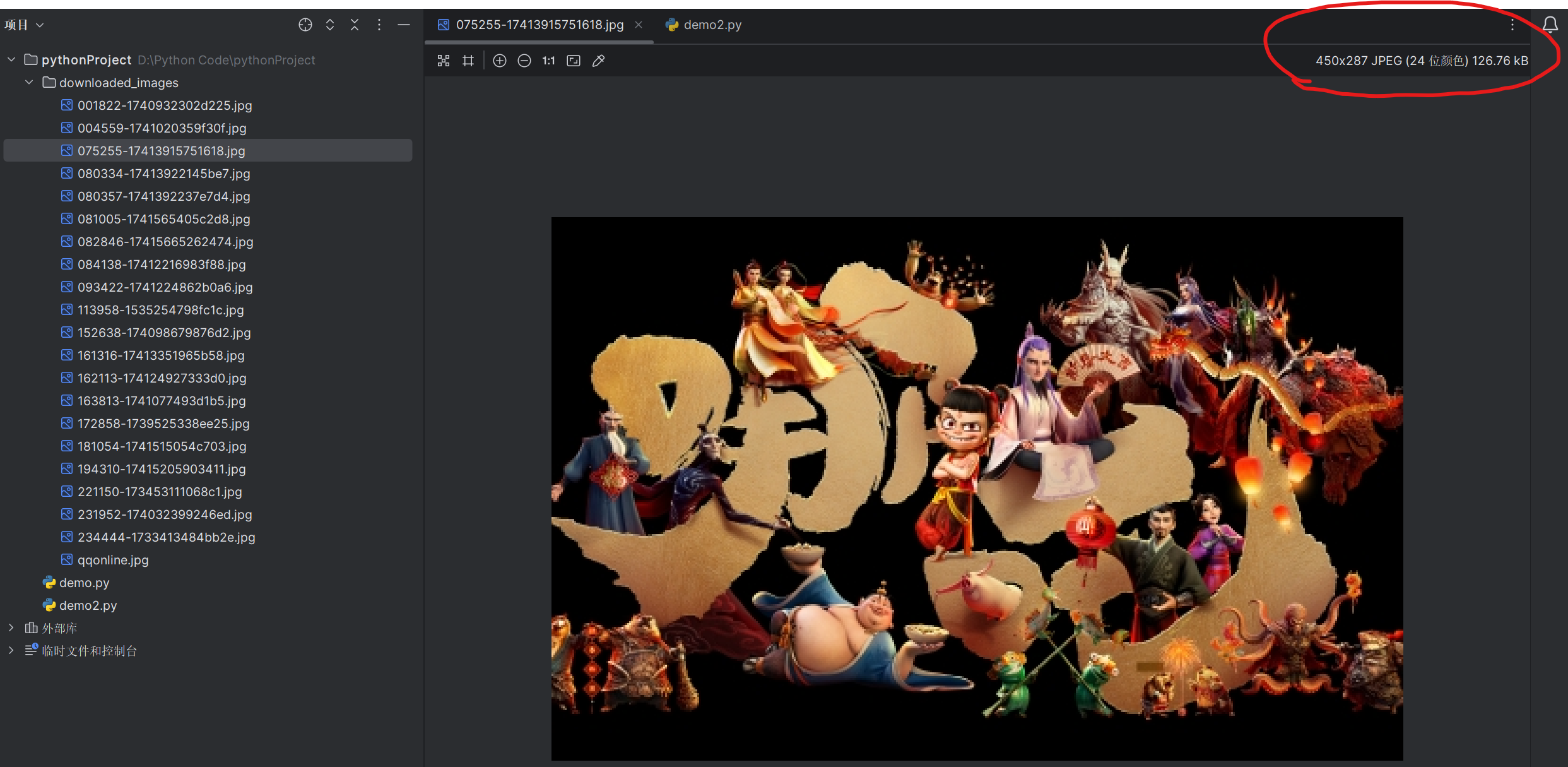Collapse all project tree nodes
The height and width of the screenshot is (767, 1568).
click(355, 25)
